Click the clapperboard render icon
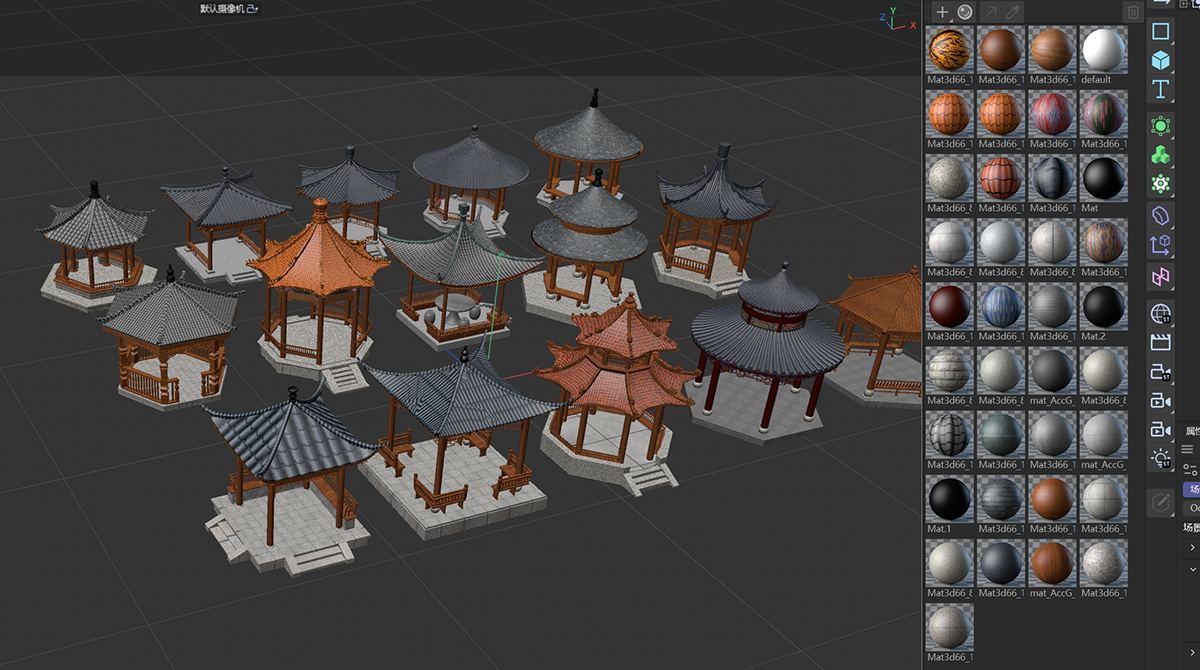The width and height of the screenshot is (1200, 670). [x=1160, y=343]
